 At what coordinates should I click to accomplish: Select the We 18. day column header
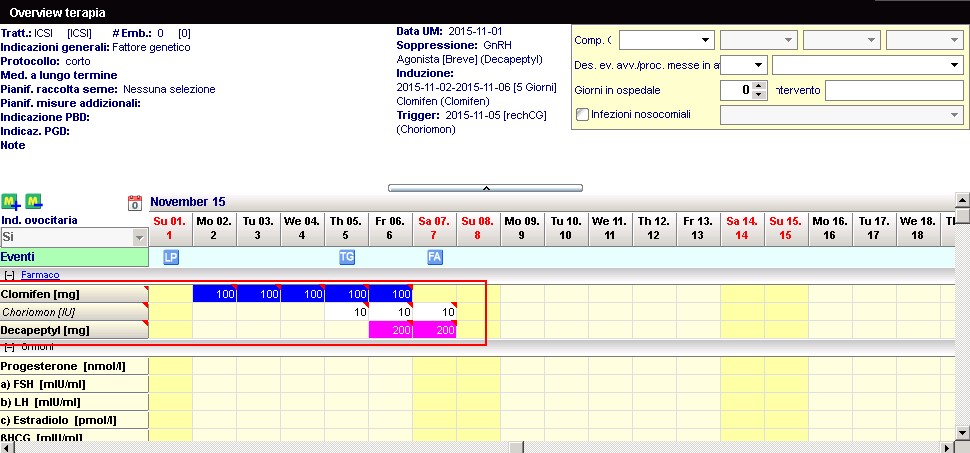[x=918, y=228]
